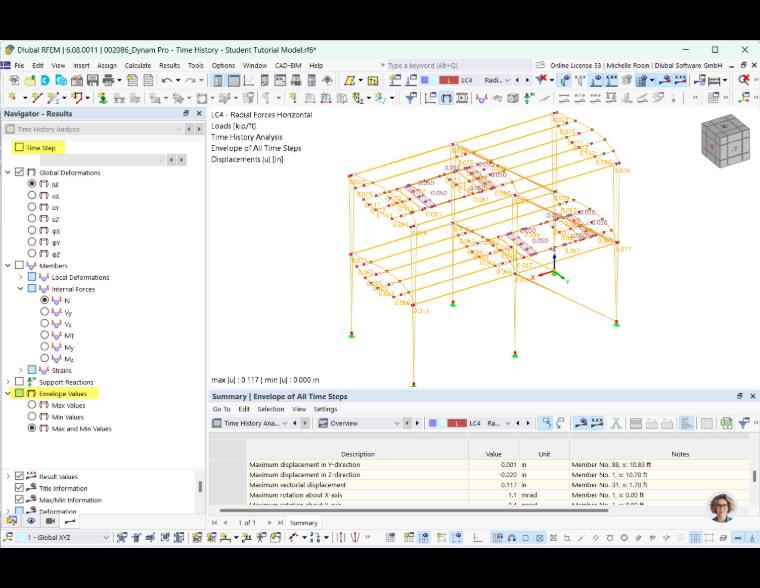The width and height of the screenshot is (760, 588).
Task: Check the Support Reactions checkbox
Action: tap(19, 381)
